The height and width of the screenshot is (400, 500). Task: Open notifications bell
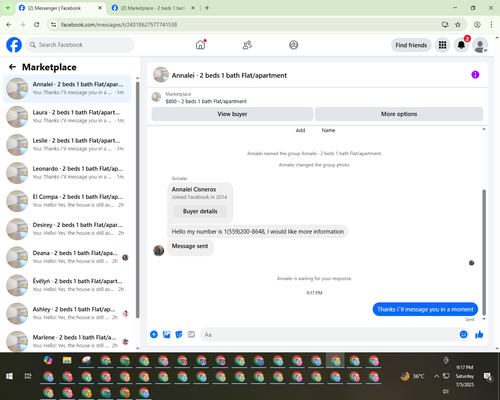461,45
